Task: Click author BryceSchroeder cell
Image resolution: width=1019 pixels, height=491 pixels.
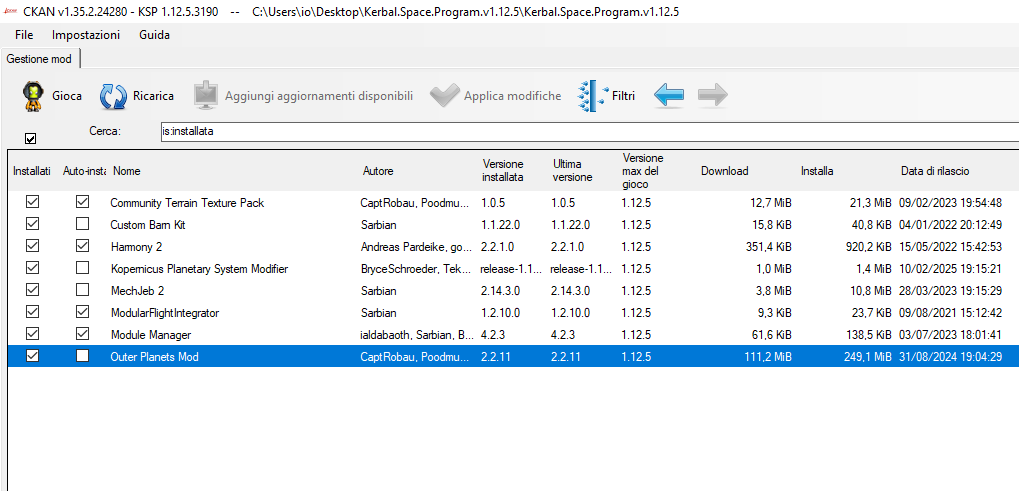Action: 418,269
